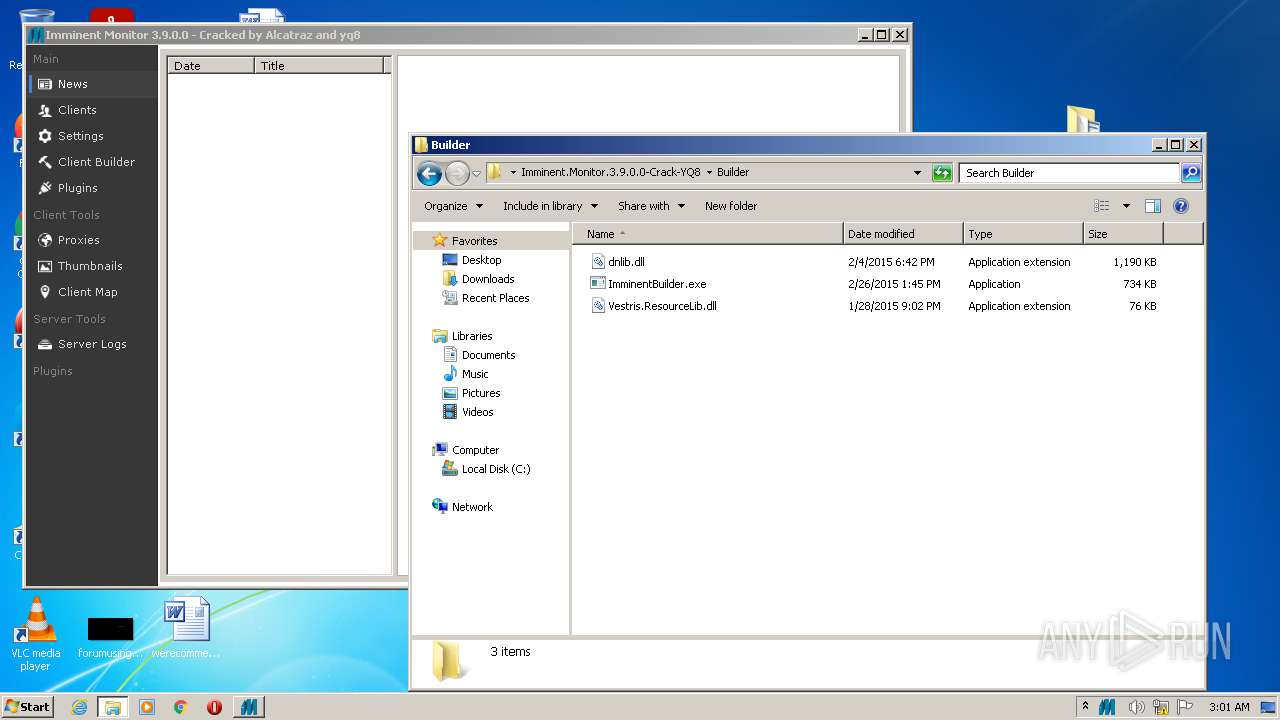
Task: Select the dnlib.dll file
Action: pyautogui.click(x=626, y=262)
